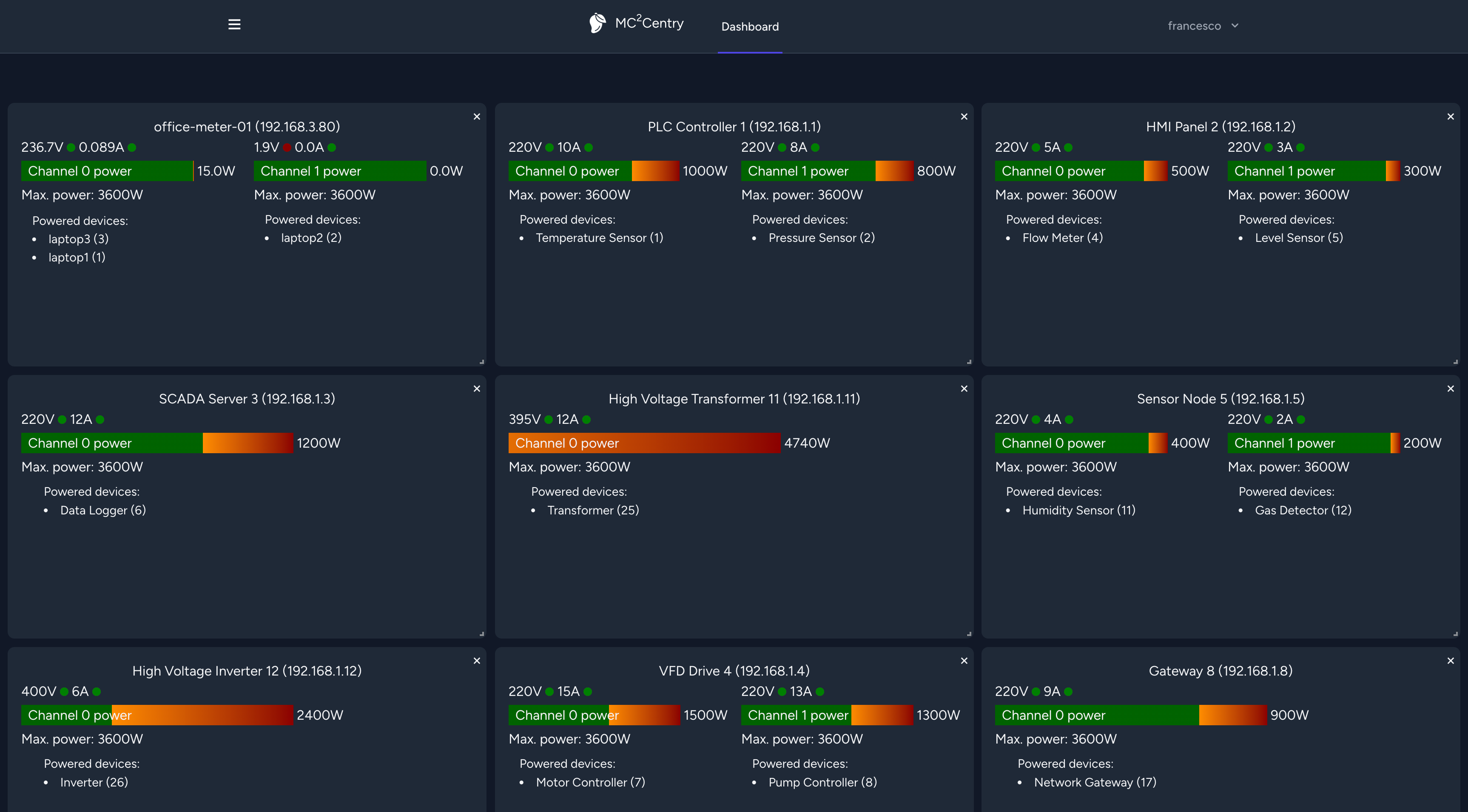Viewport: 1468px width, 812px height.
Task: Click the laptop1 (1) powered device
Action: tap(77, 257)
